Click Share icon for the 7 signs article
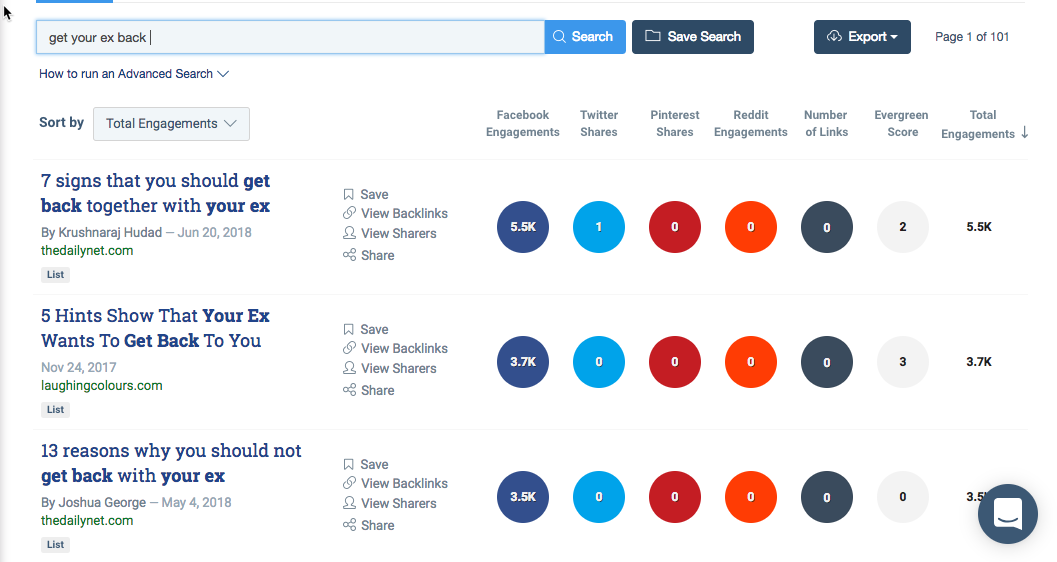Screen dimensions: 1057x562 tap(349, 255)
